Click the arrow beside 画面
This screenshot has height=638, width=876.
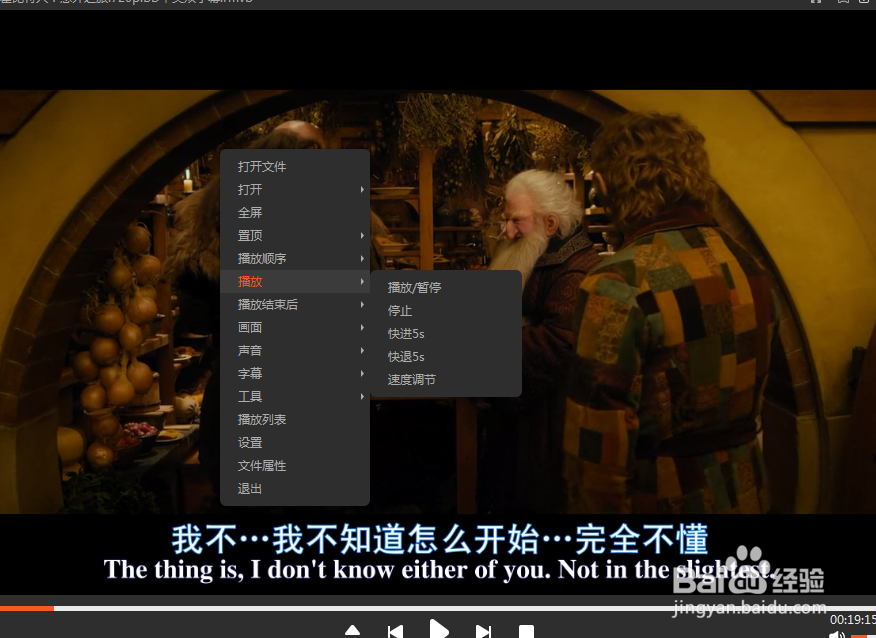pos(362,327)
